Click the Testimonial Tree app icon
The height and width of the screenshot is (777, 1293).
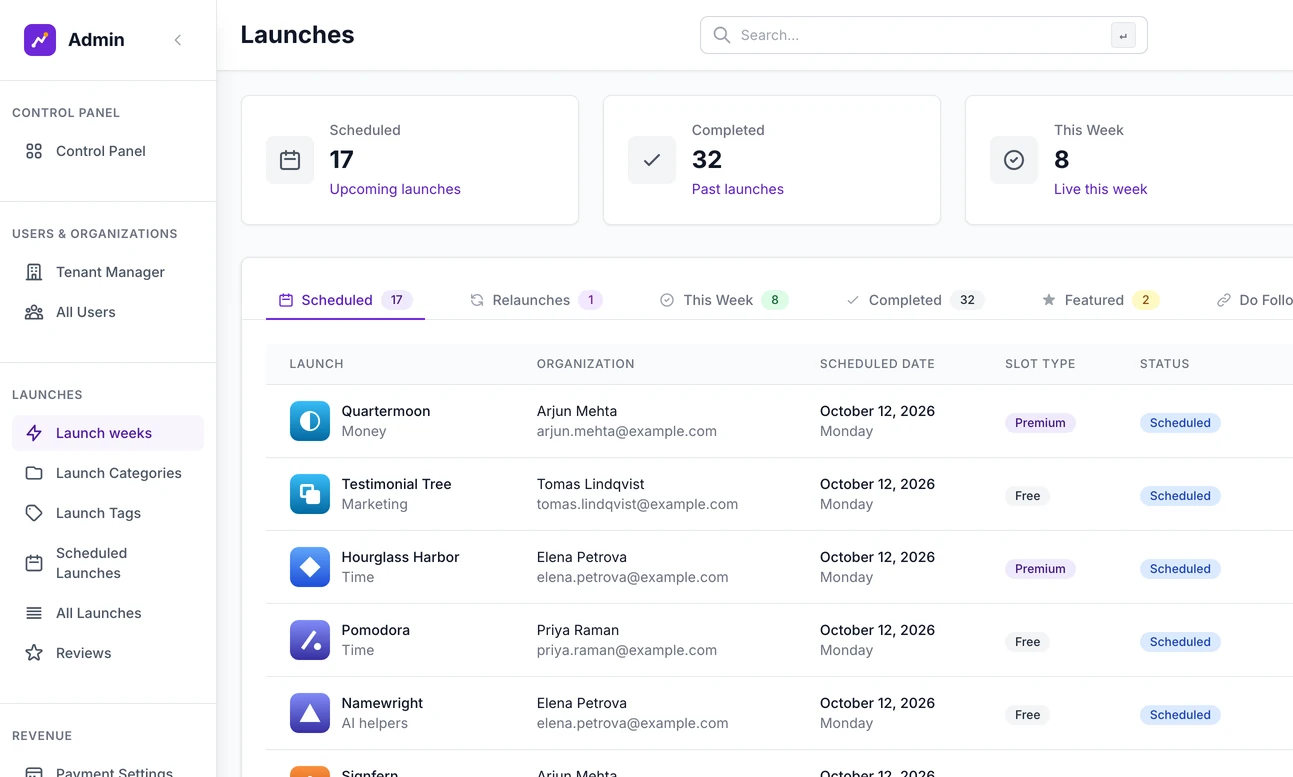pos(310,494)
